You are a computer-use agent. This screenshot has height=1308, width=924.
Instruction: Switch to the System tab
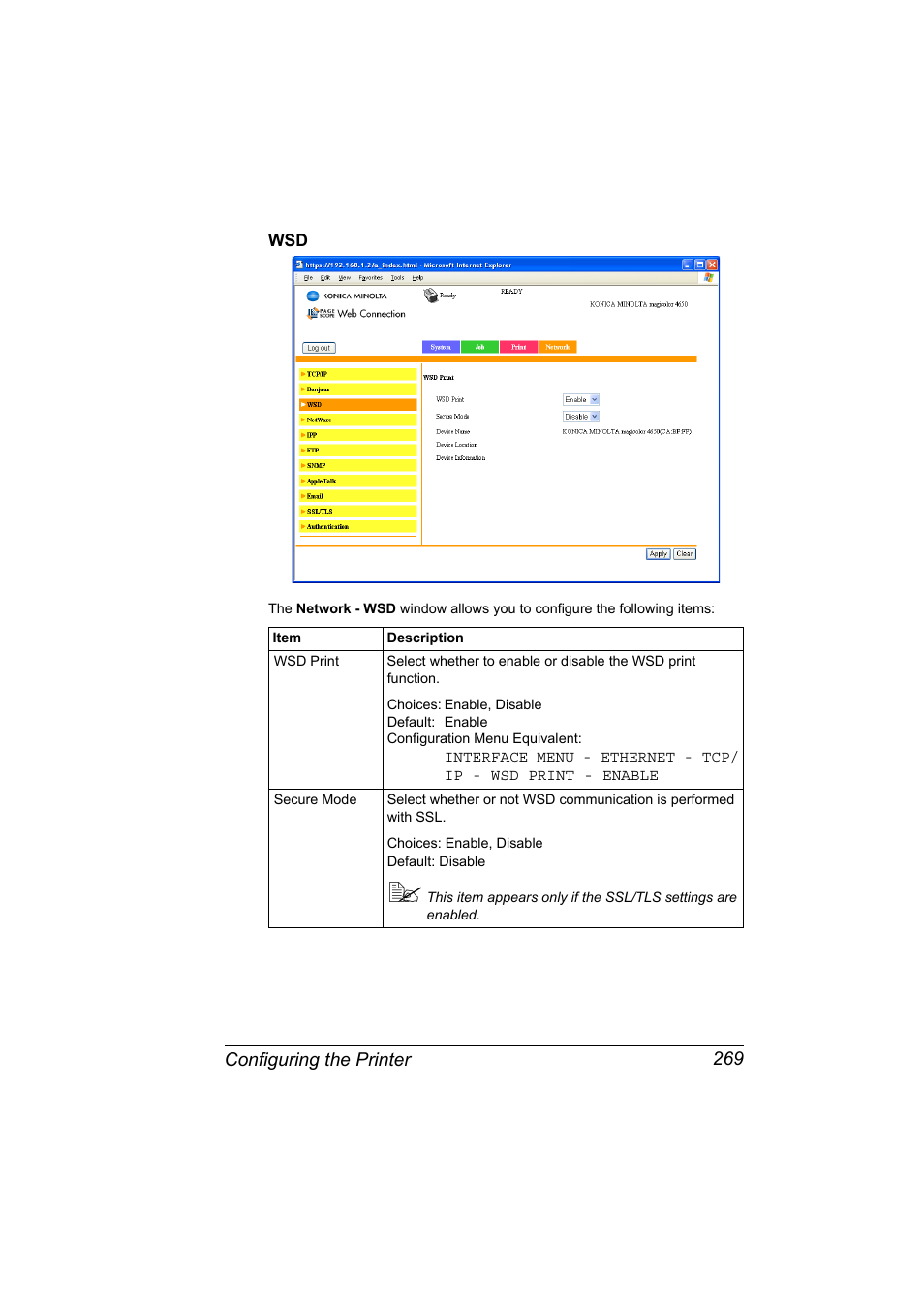(x=441, y=347)
